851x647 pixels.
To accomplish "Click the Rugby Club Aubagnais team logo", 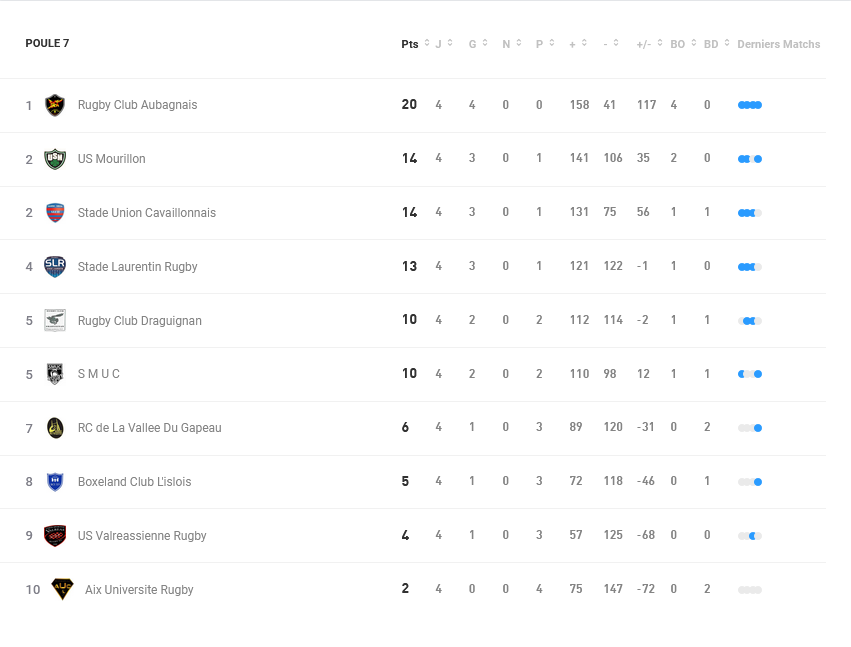I will point(55,105).
